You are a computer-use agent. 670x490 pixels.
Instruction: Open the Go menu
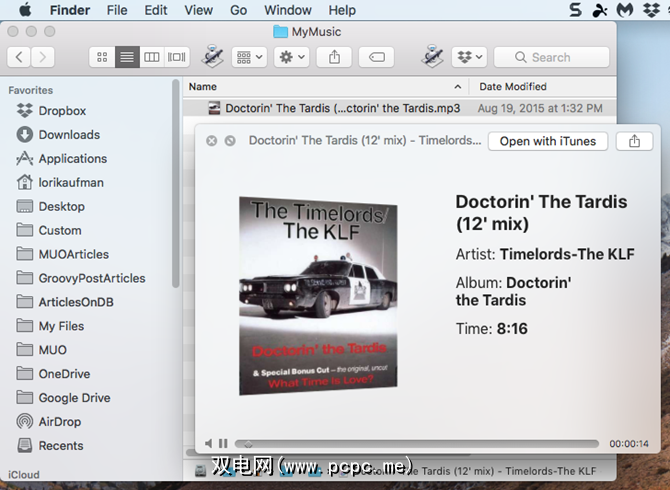point(238,10)
